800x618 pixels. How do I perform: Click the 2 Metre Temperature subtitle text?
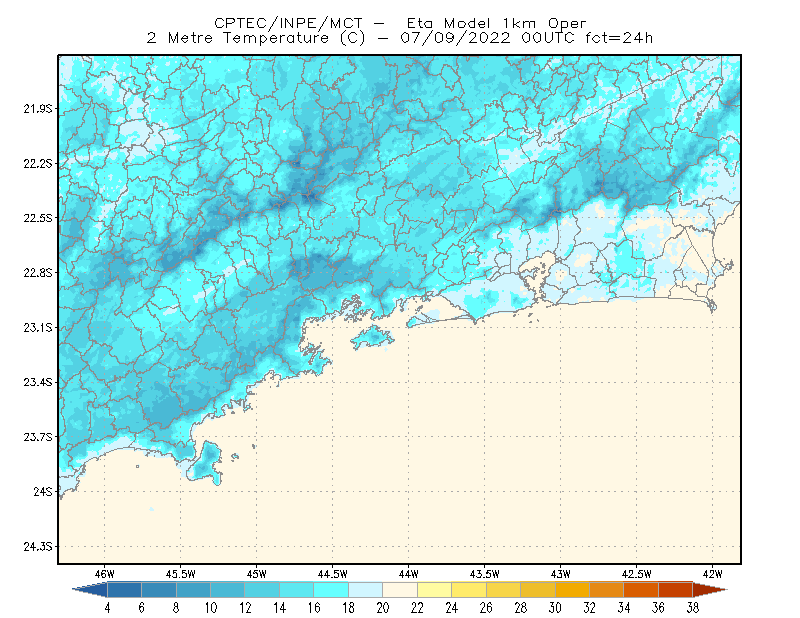point(238,38)
